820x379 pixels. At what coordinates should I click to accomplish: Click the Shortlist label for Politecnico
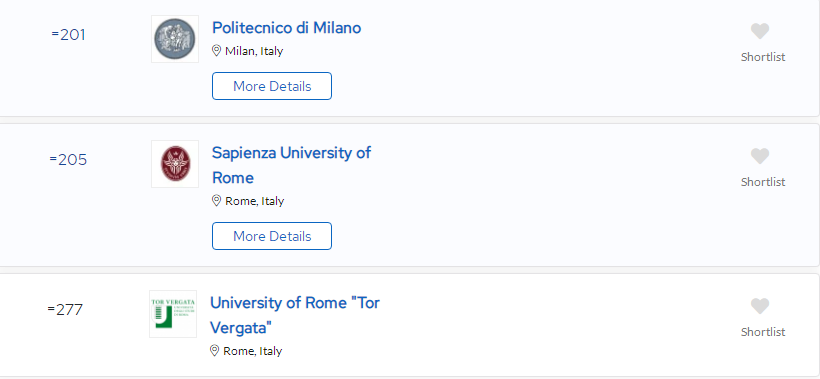click(x=763, y=57)
